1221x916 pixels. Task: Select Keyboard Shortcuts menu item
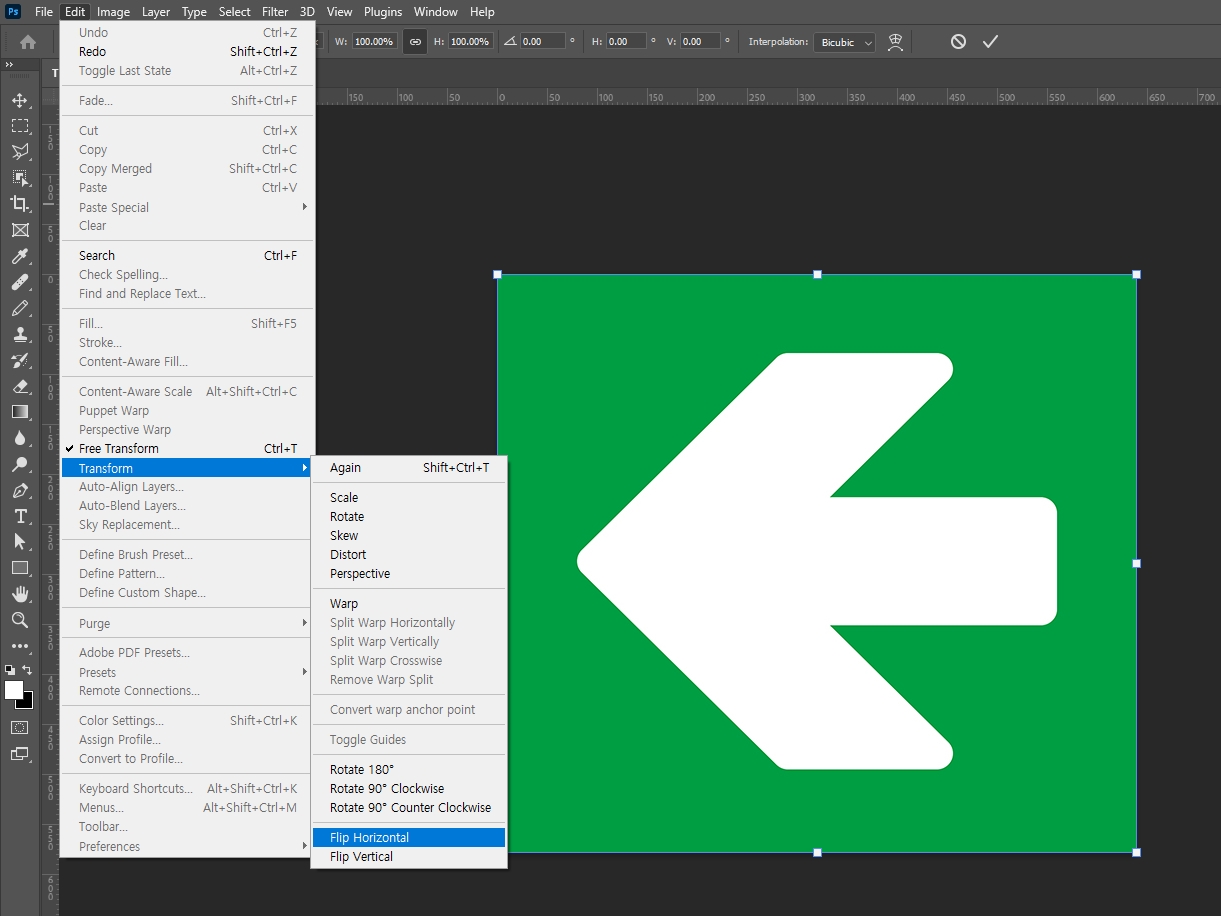(x=188, y=789)
